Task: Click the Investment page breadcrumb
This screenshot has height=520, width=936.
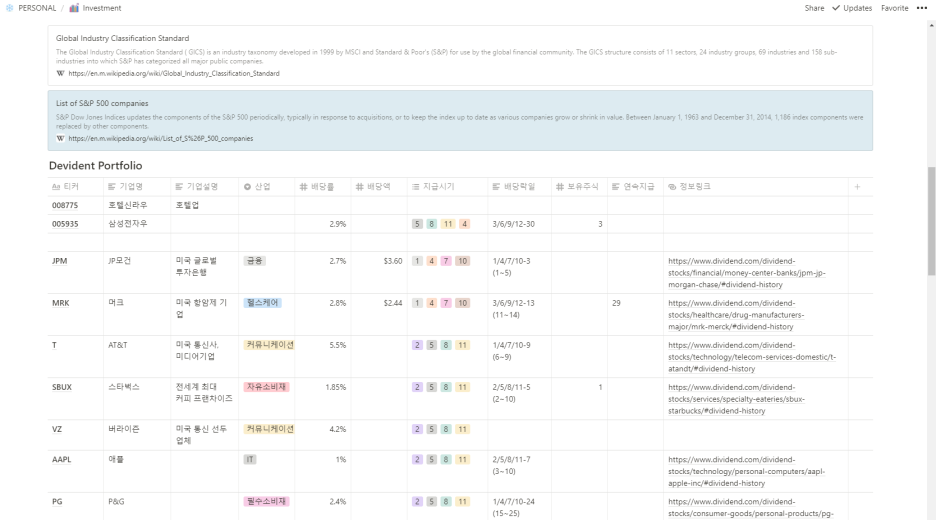Action: pos(101,8)
